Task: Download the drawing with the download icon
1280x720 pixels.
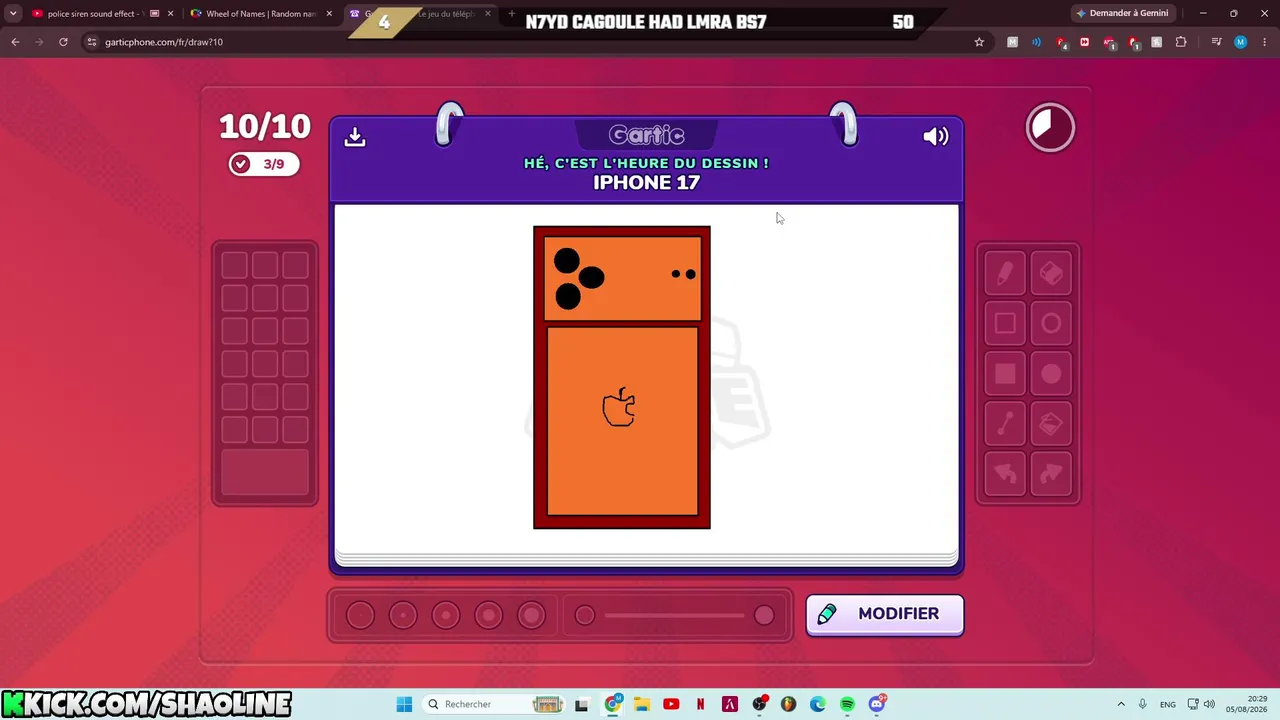Action: point(355,137)
